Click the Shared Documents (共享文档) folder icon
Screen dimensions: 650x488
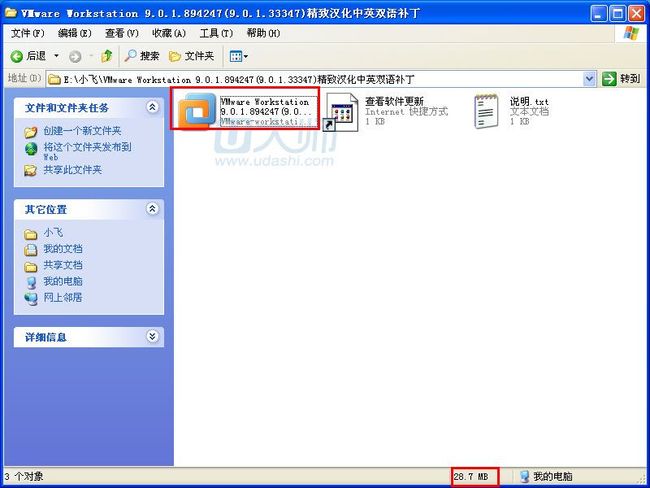(30, 267)
